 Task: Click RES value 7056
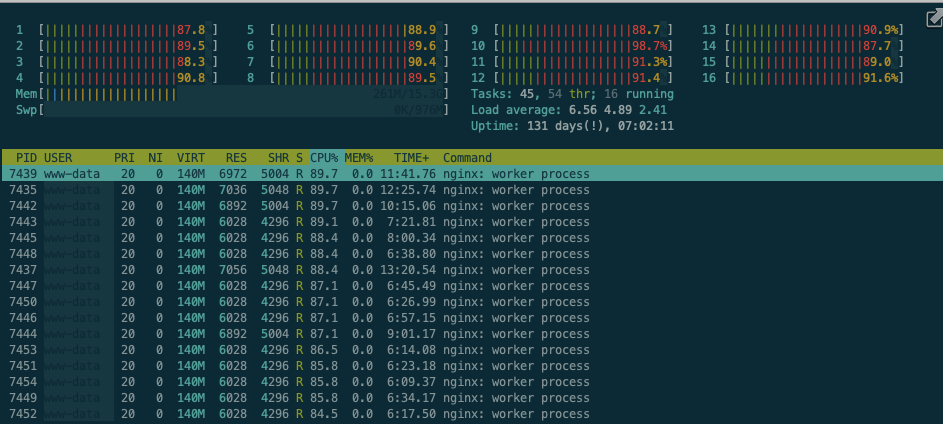point(233,270)
